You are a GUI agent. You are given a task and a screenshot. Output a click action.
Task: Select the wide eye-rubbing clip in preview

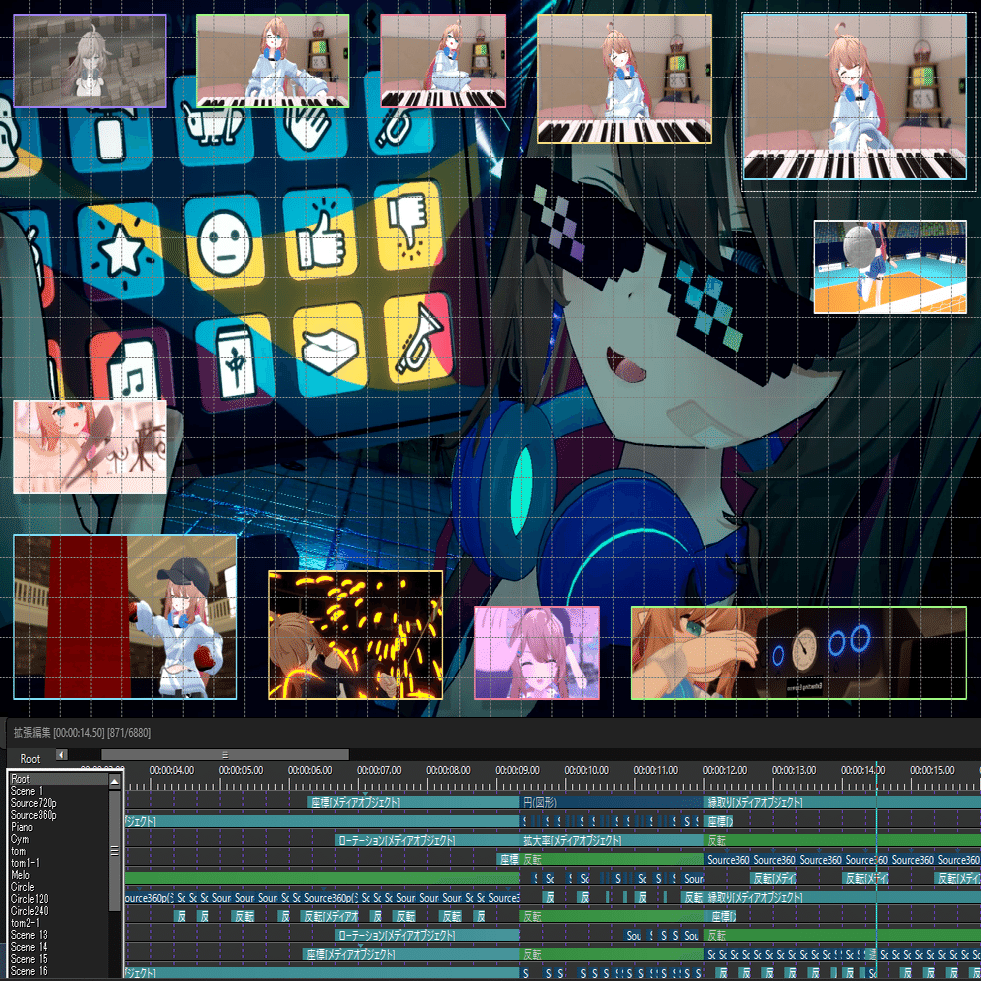(x=799, y=653)
